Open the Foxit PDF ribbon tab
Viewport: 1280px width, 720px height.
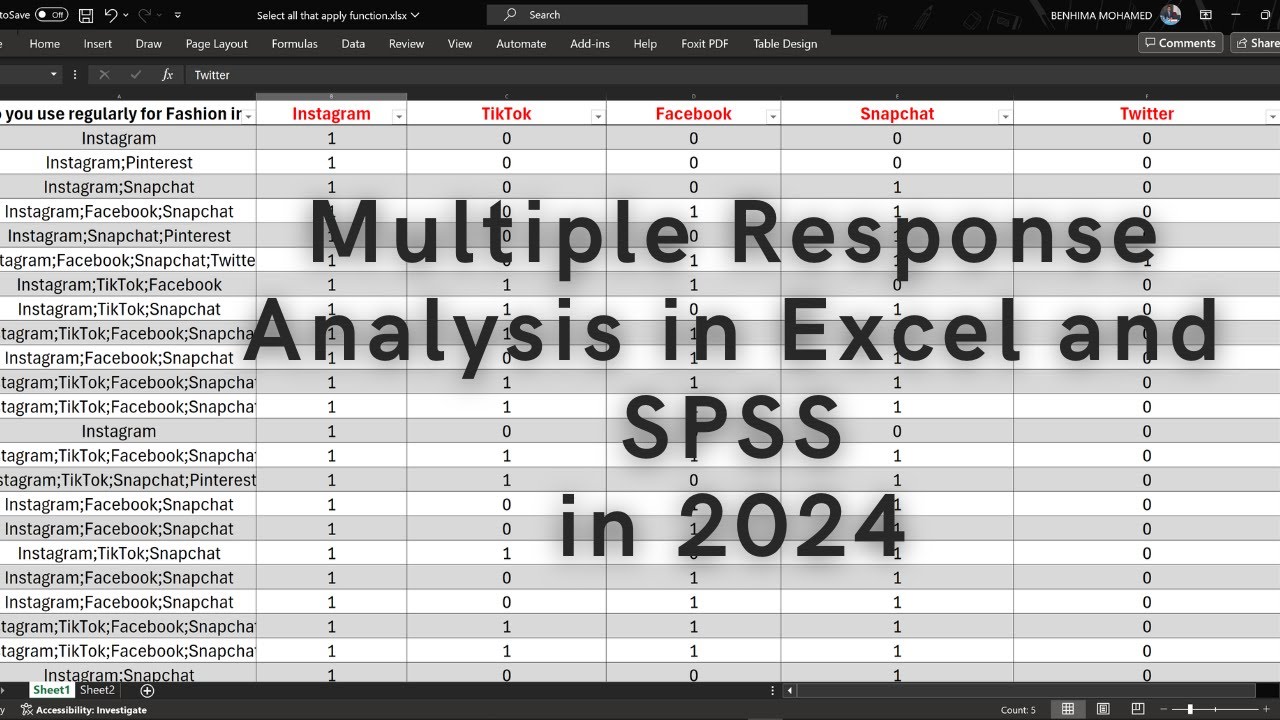pos(707,44)
